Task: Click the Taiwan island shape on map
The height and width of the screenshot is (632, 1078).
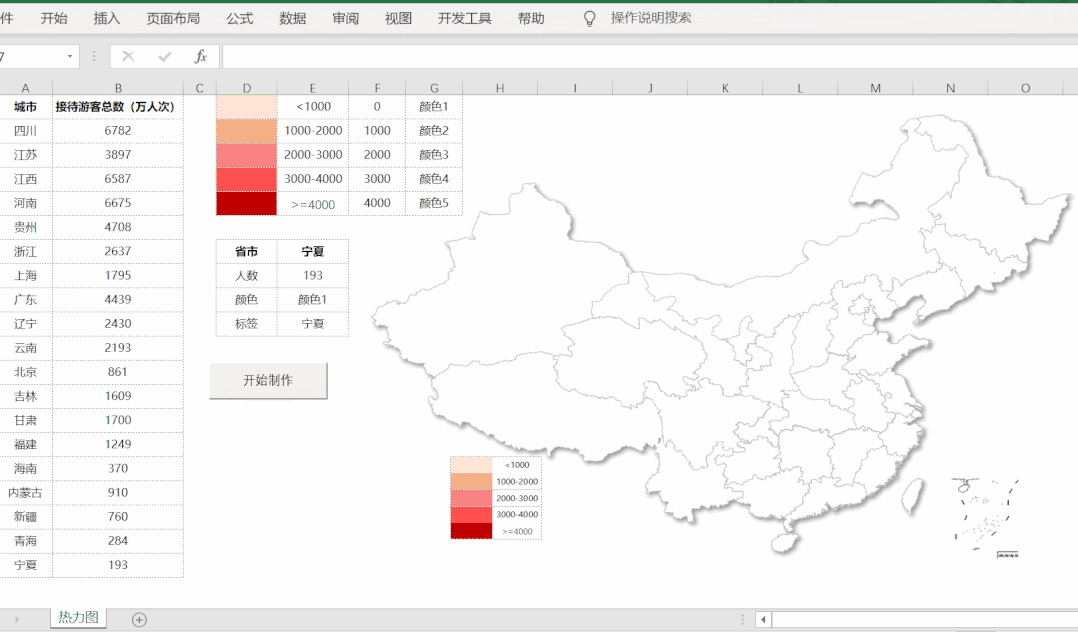Action: pyautogui.click(x=912, y=497)
